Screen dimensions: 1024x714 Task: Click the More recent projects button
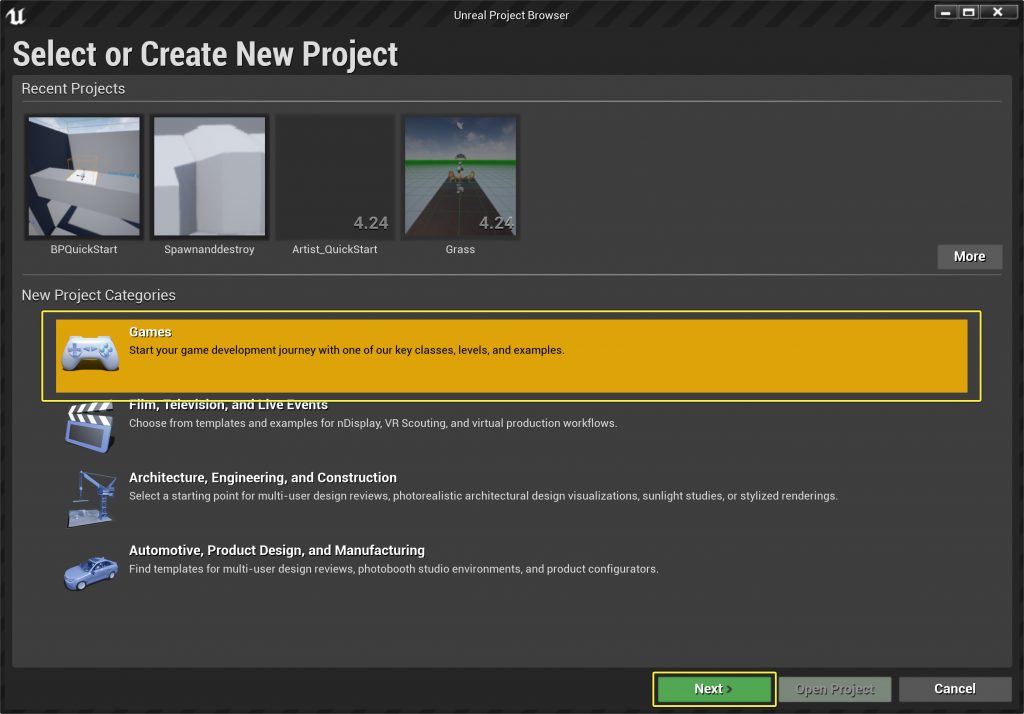969,257
